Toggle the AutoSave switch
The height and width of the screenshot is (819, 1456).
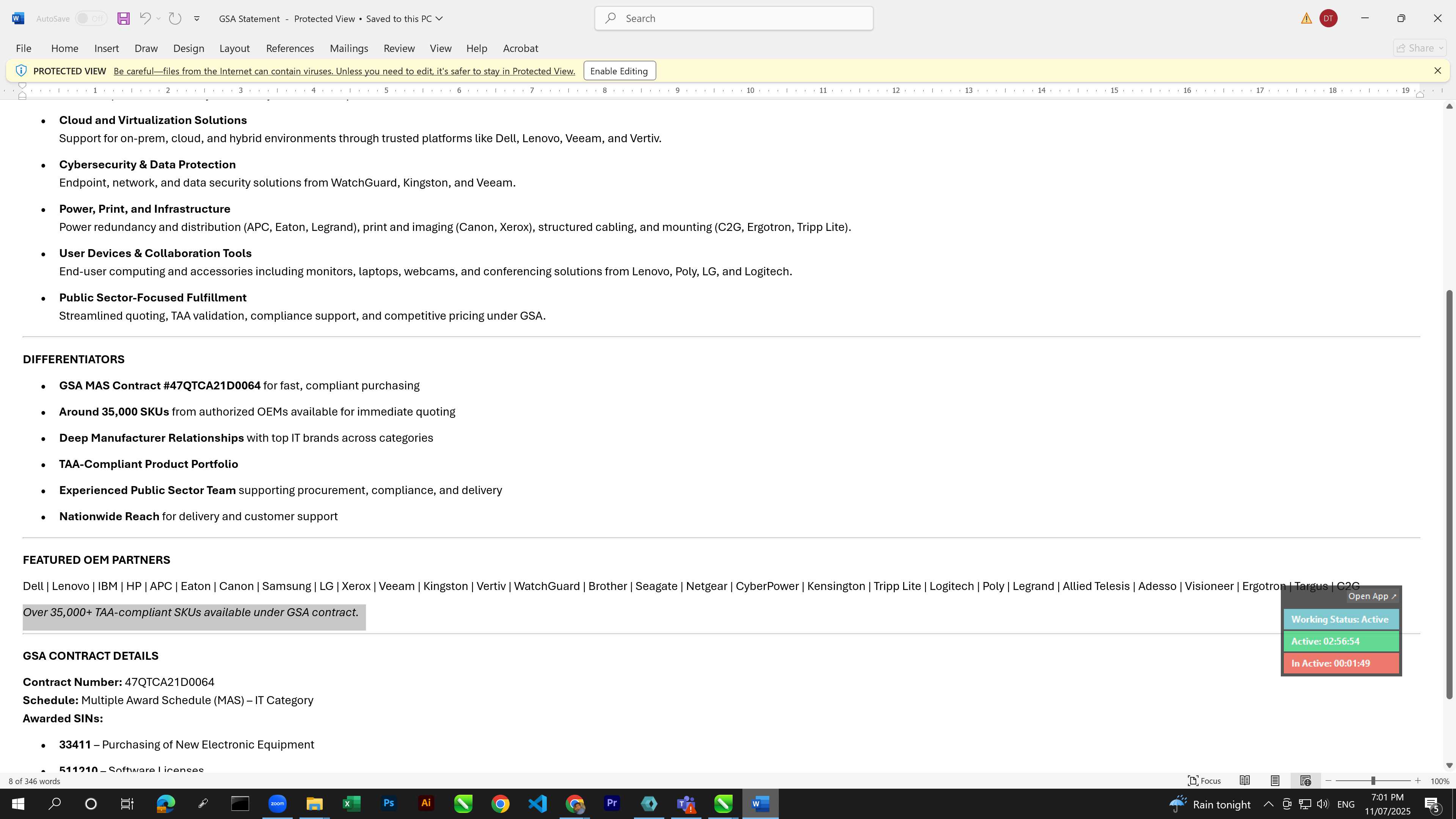91,19
